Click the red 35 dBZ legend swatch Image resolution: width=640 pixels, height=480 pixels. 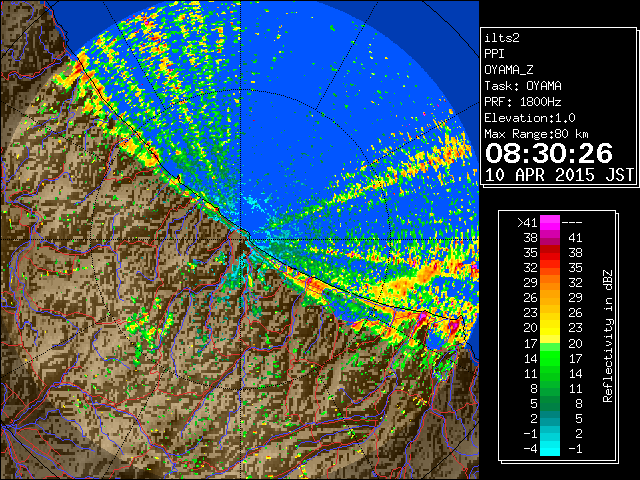coord(550,253)
